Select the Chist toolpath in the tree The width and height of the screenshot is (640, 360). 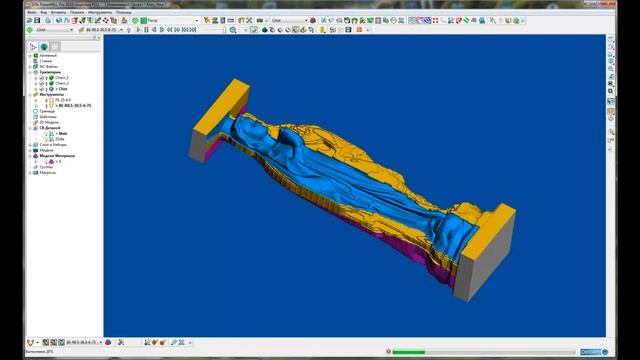63,89
